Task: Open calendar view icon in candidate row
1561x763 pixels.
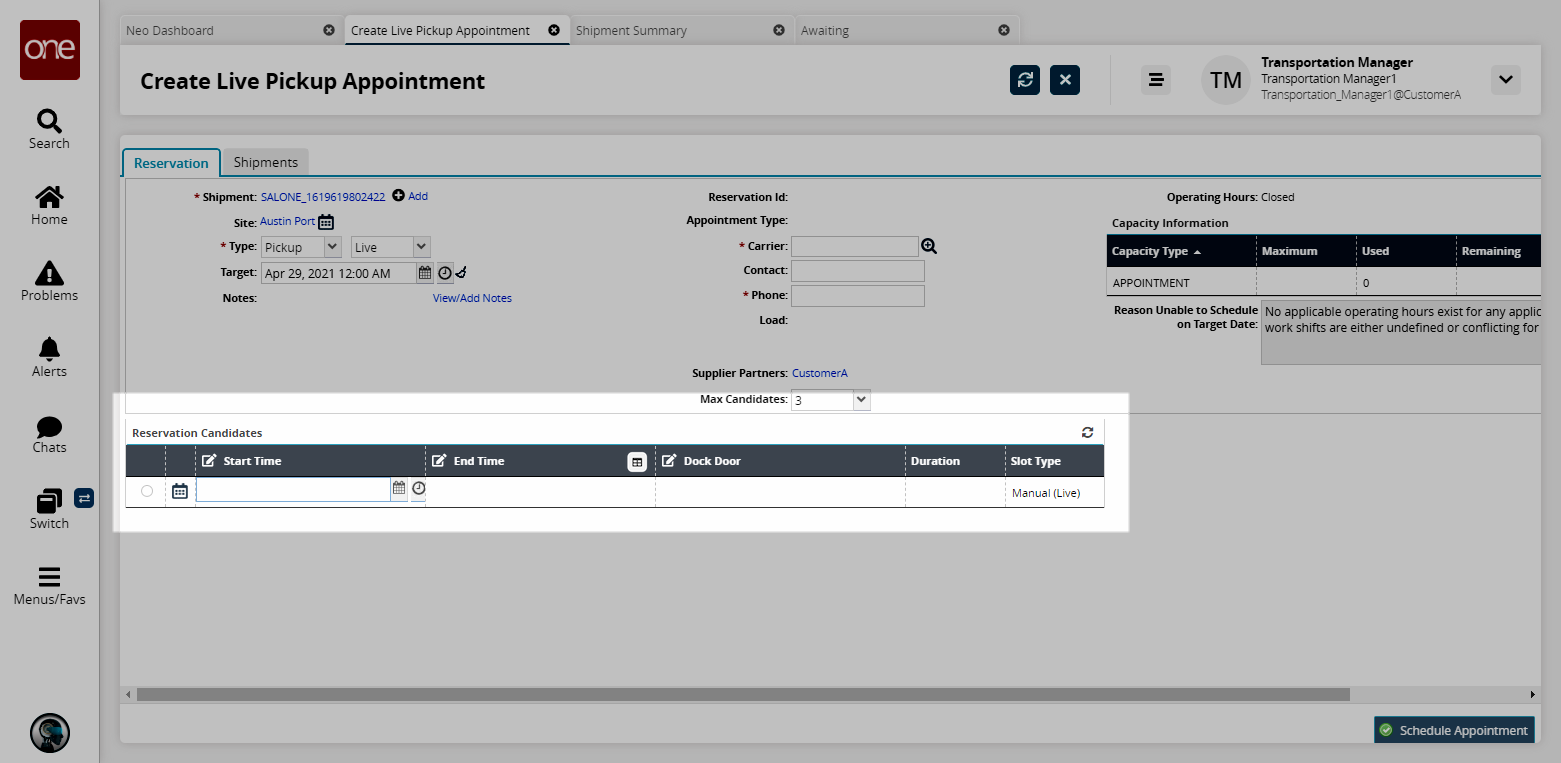Action: pos(180,491)
